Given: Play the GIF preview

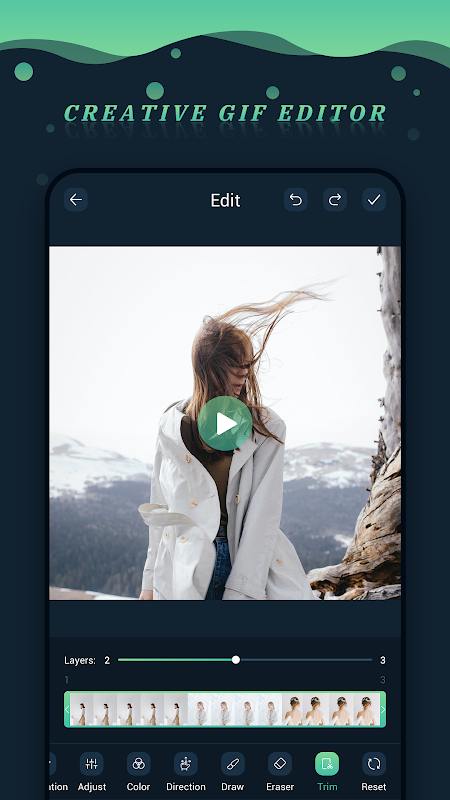Looking at the screenshot, I should pyautogui.click(x=225, y=423).
